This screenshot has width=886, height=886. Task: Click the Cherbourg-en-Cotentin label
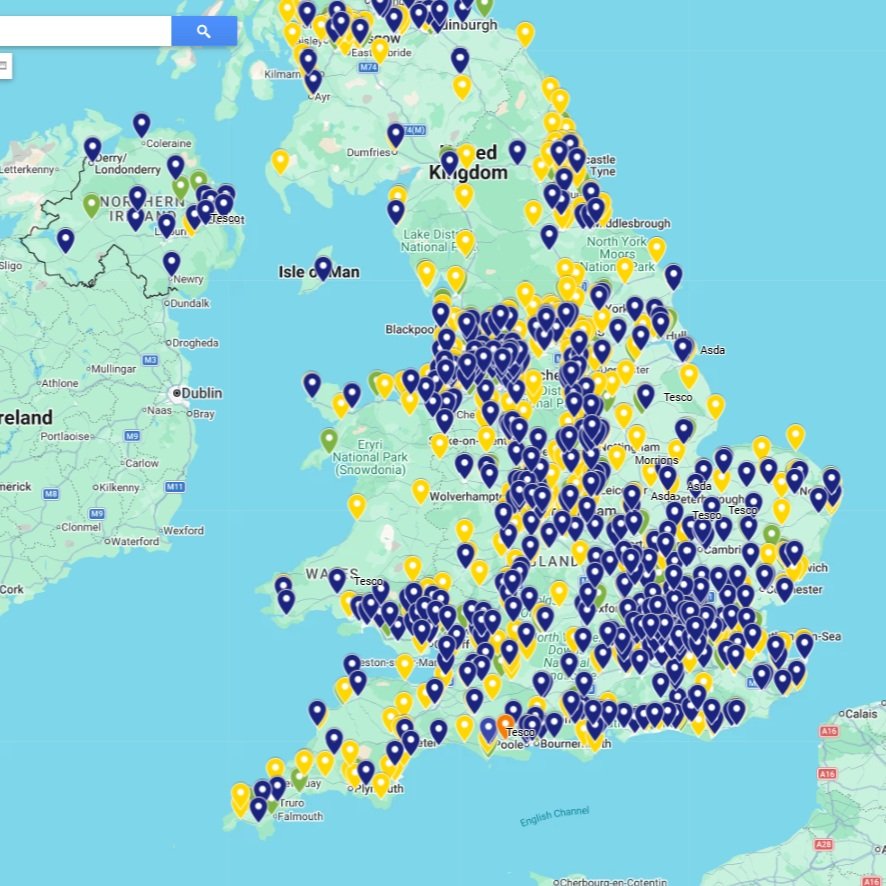pos(613,881)
